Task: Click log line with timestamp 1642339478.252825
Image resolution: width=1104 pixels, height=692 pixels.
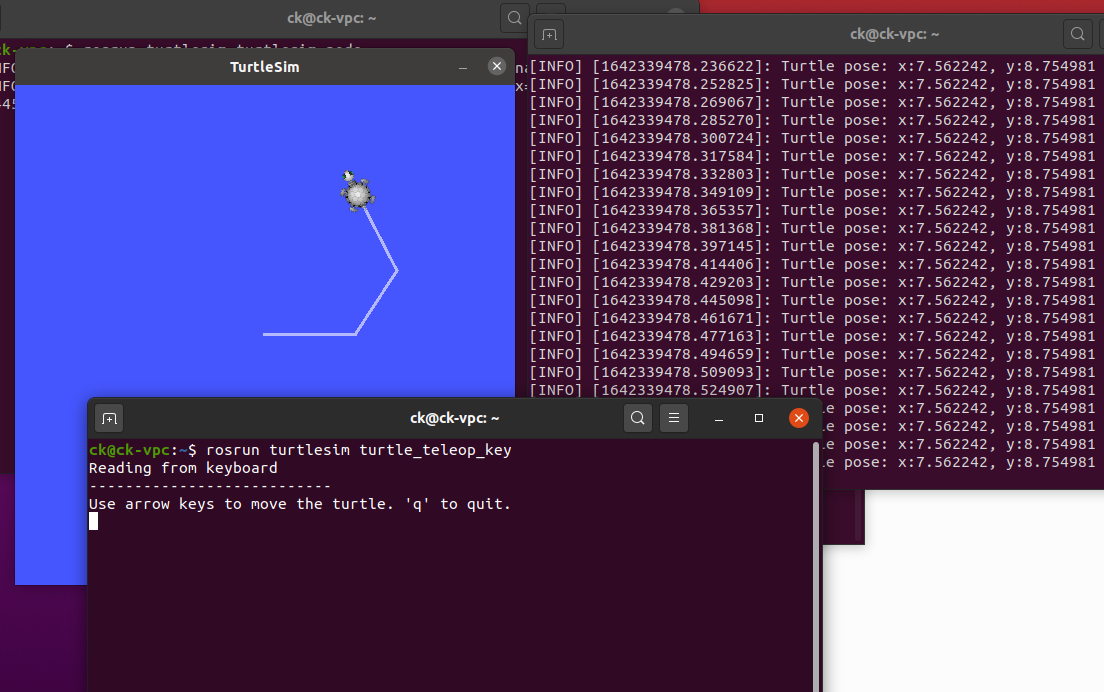Action: click(x=813, y=84)
